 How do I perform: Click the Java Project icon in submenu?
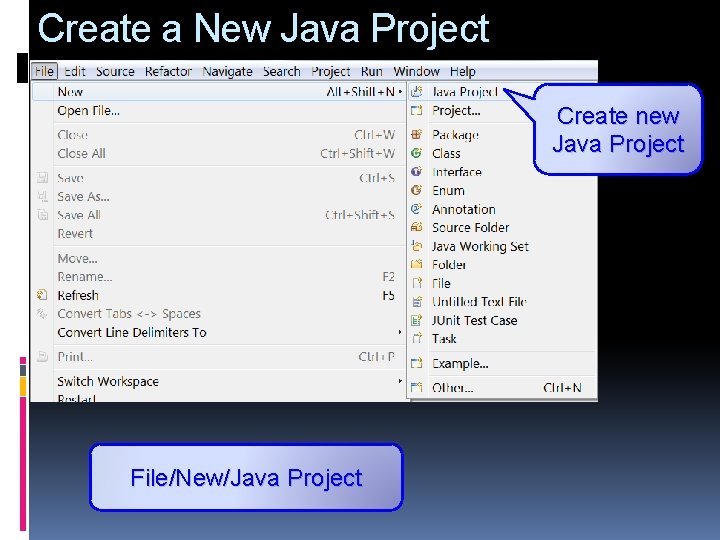416,91
